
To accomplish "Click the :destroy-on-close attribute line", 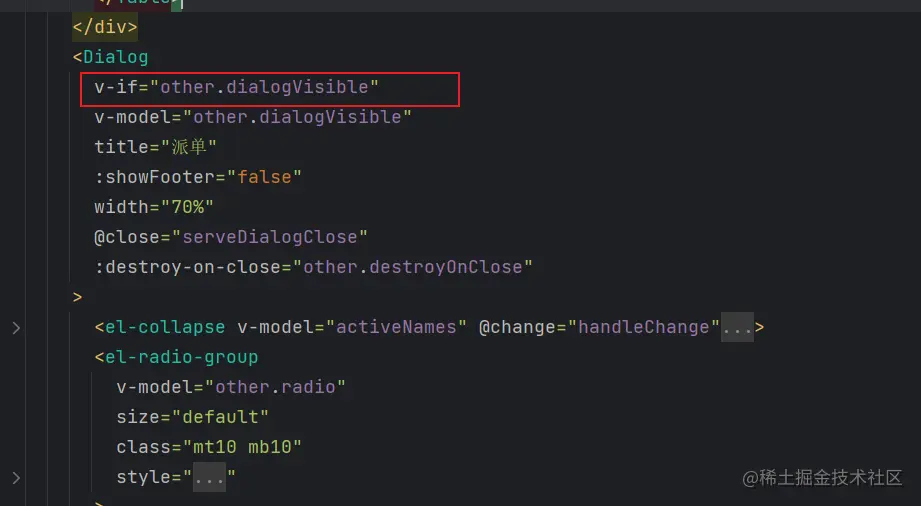I will [314, 267].
